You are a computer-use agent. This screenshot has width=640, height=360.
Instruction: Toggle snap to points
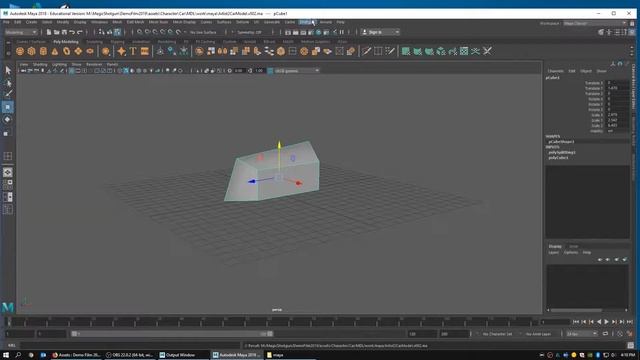(155, 32)
